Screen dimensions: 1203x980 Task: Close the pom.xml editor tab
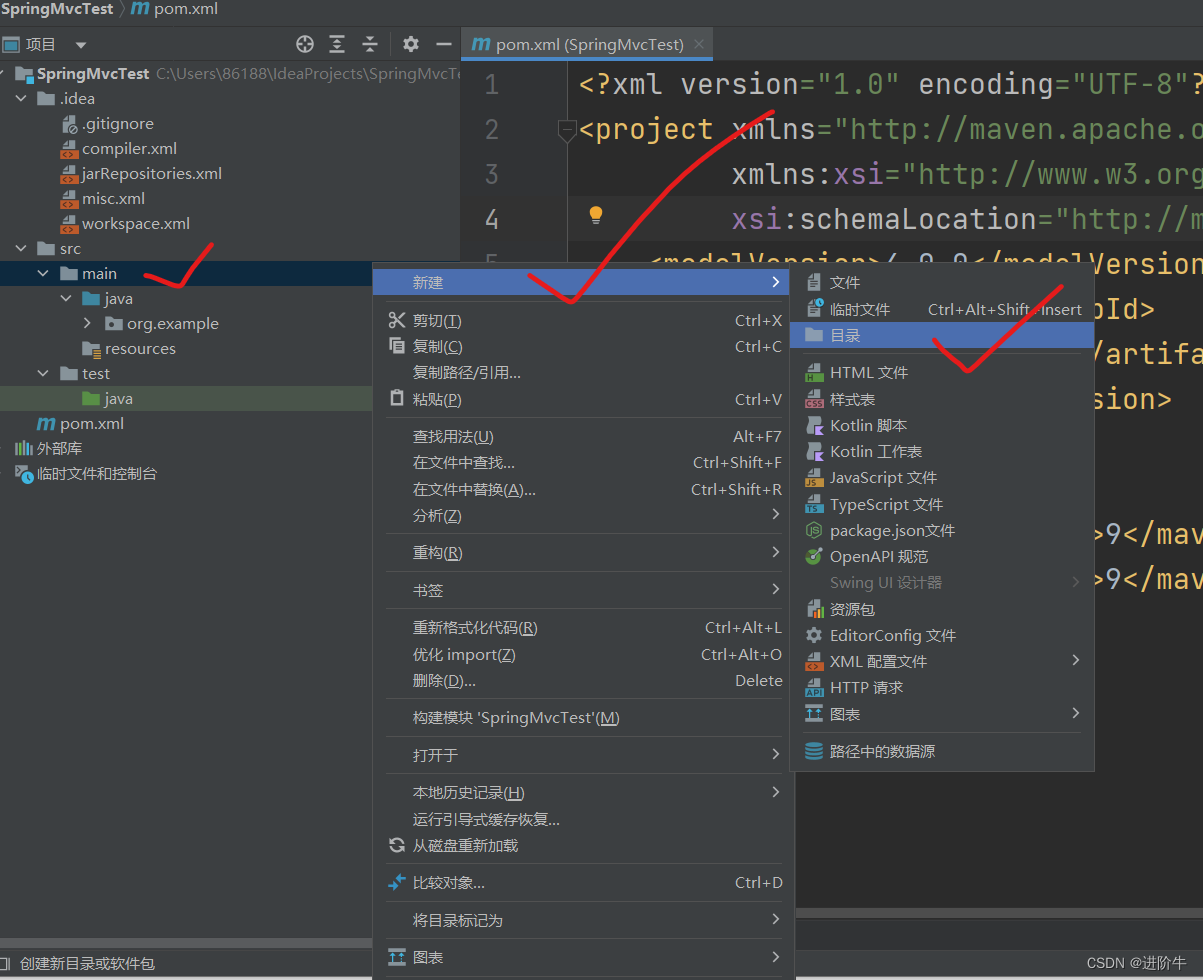pos(698,44)
